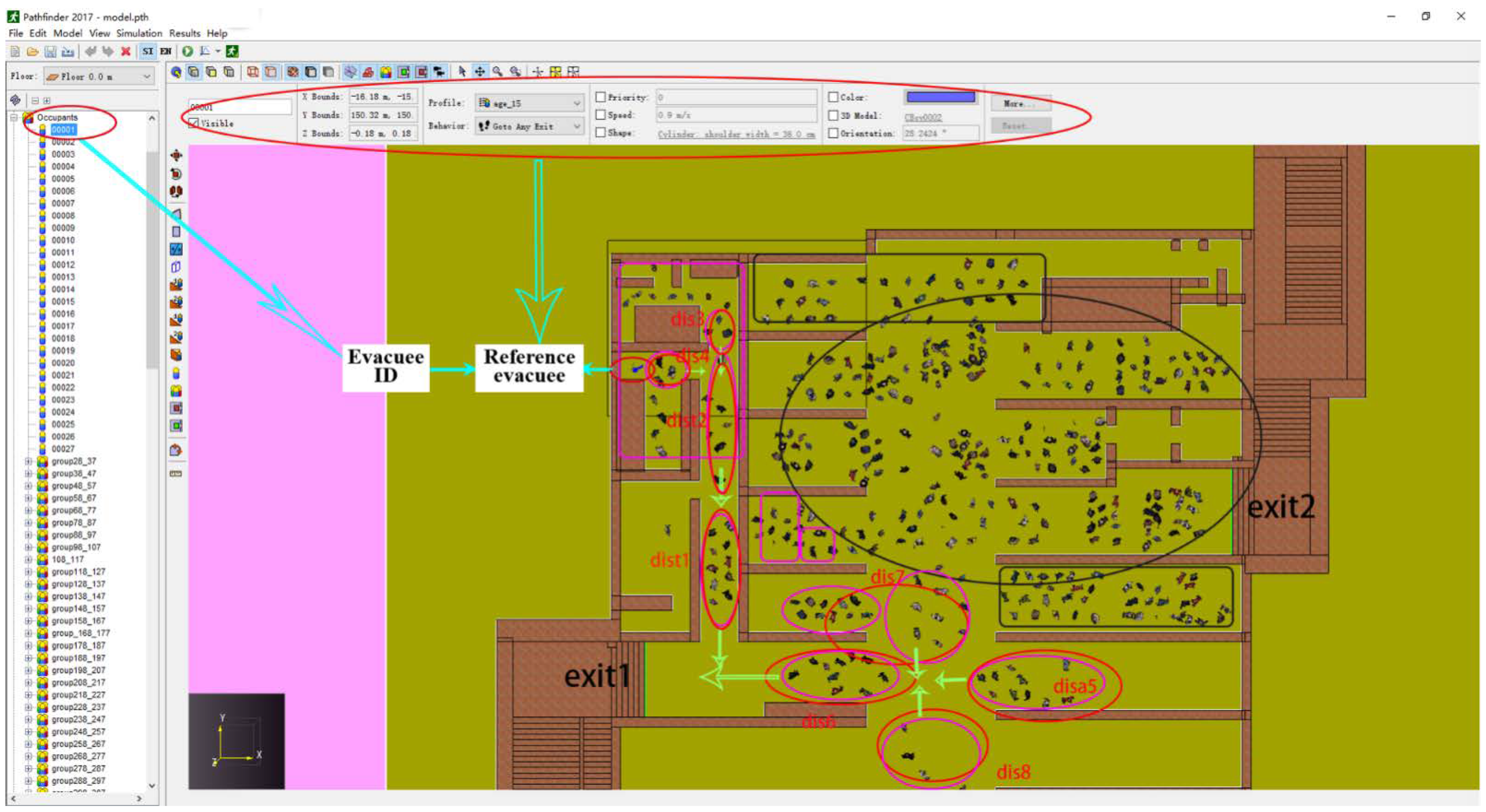This screenshot has width=1486, height=812.
Task: Enable the Priority checkbox
Action: pyautogui.click(x=601, y=97)
